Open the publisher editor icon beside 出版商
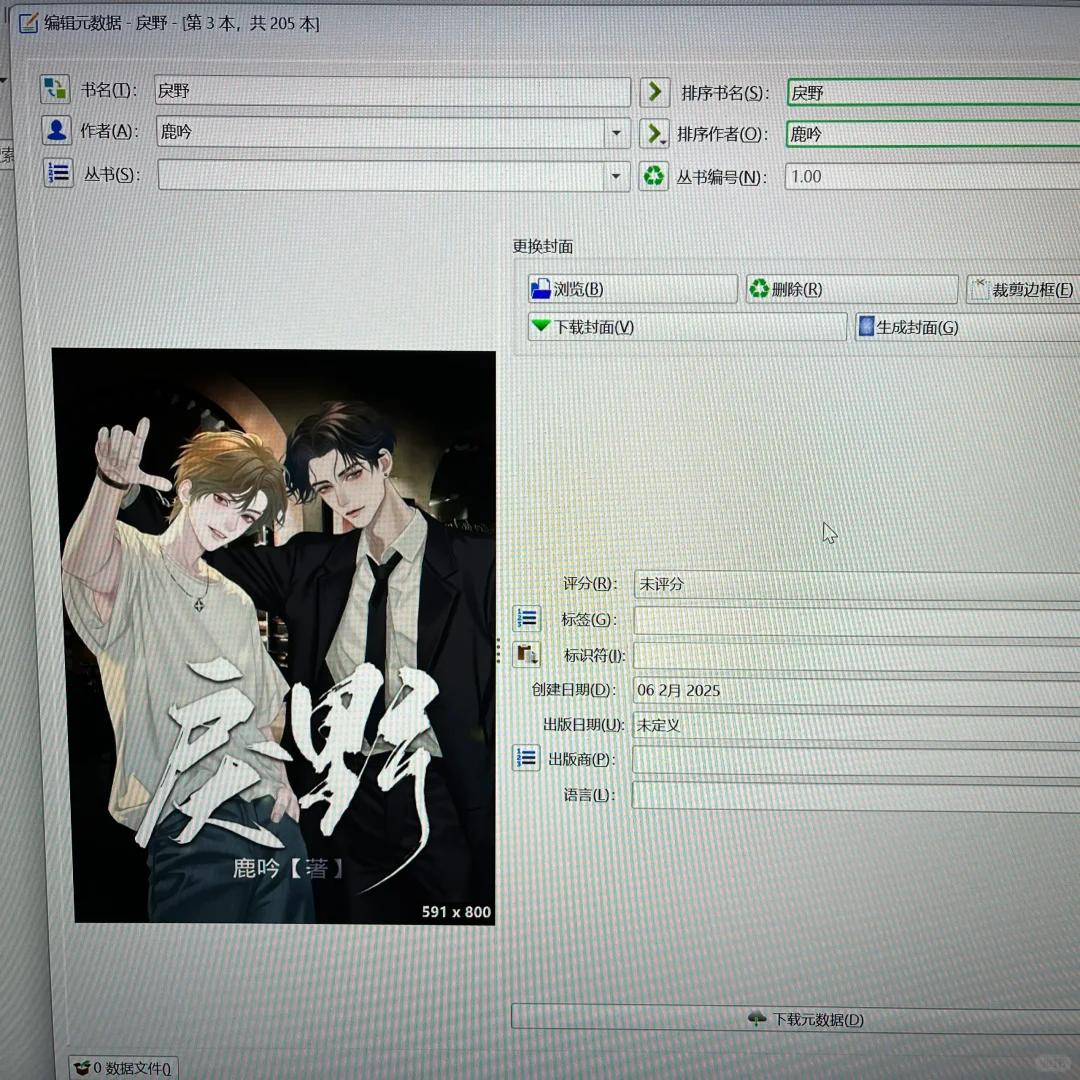The width and height of the screenshot is (1080, 1080). 526,758
